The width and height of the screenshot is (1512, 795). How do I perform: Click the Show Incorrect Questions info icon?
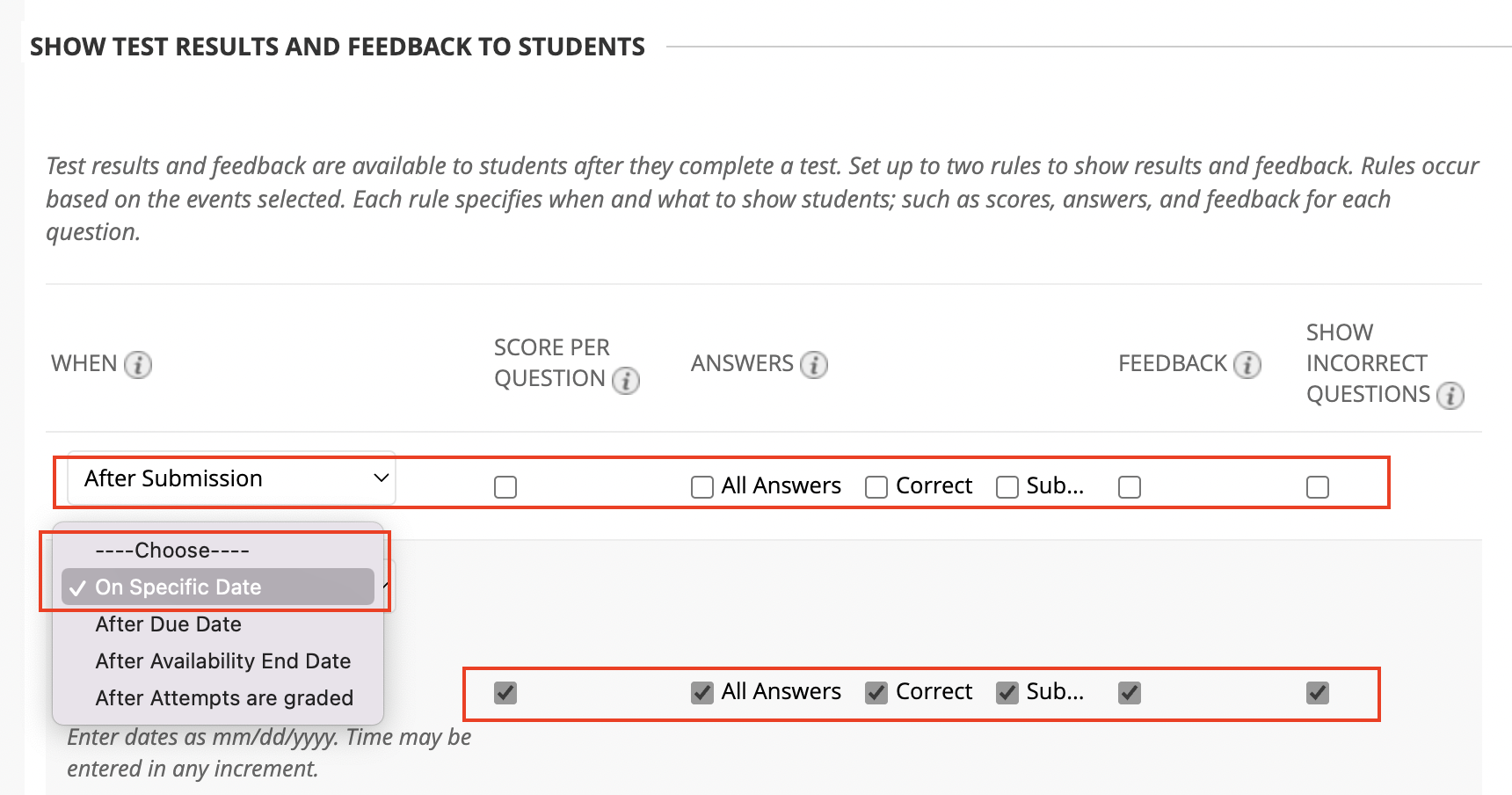tap(1450, 396)
